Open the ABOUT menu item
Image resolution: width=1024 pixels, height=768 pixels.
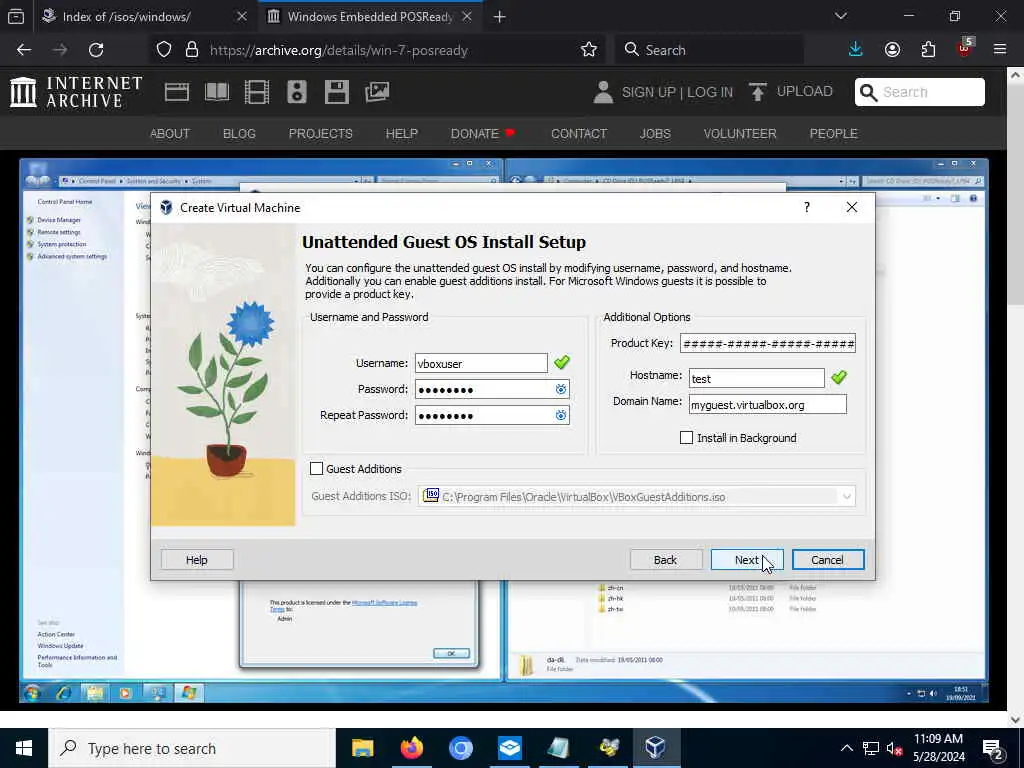[170, 134]
